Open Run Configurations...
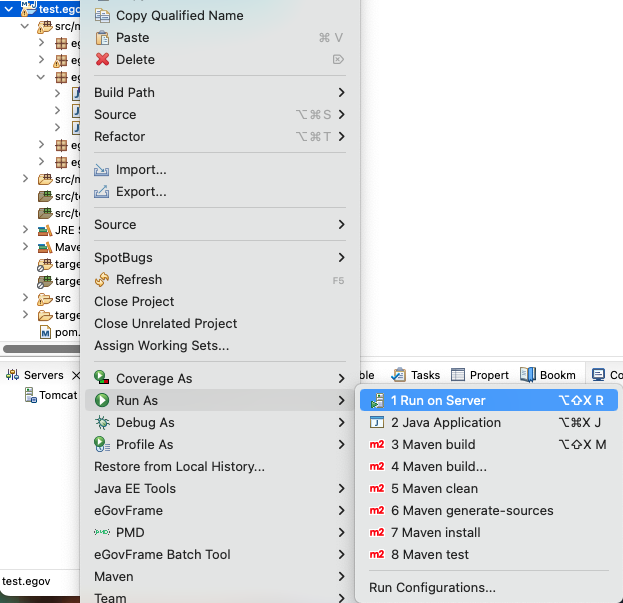The image size is (623, 603). tap(488, 588)
